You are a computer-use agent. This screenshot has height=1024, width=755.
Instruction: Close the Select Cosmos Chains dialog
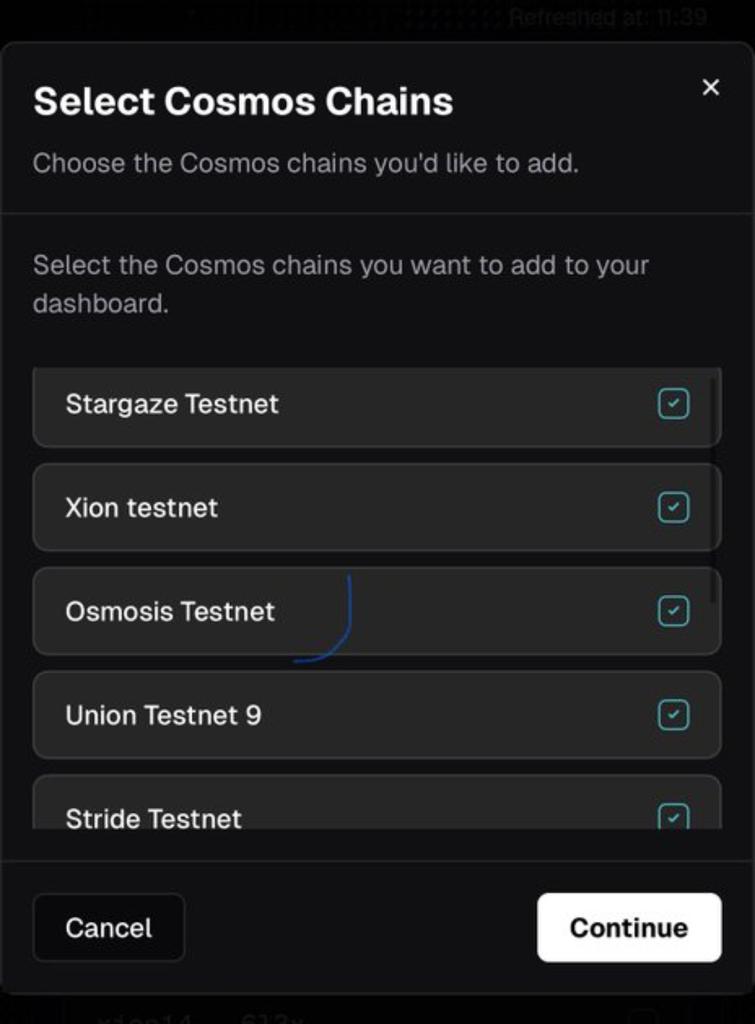tap(711, 87)
